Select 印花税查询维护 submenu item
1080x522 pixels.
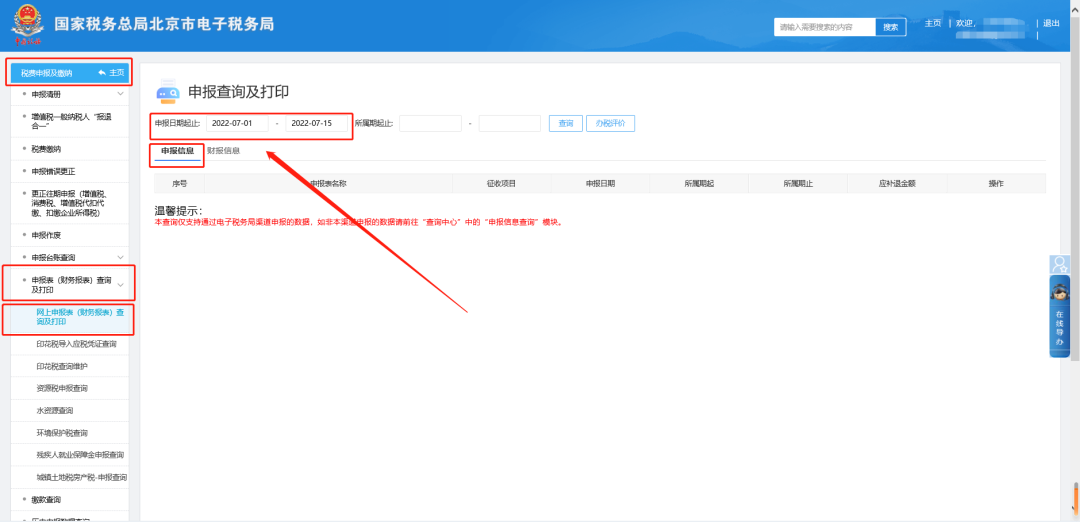click(62, 366)
